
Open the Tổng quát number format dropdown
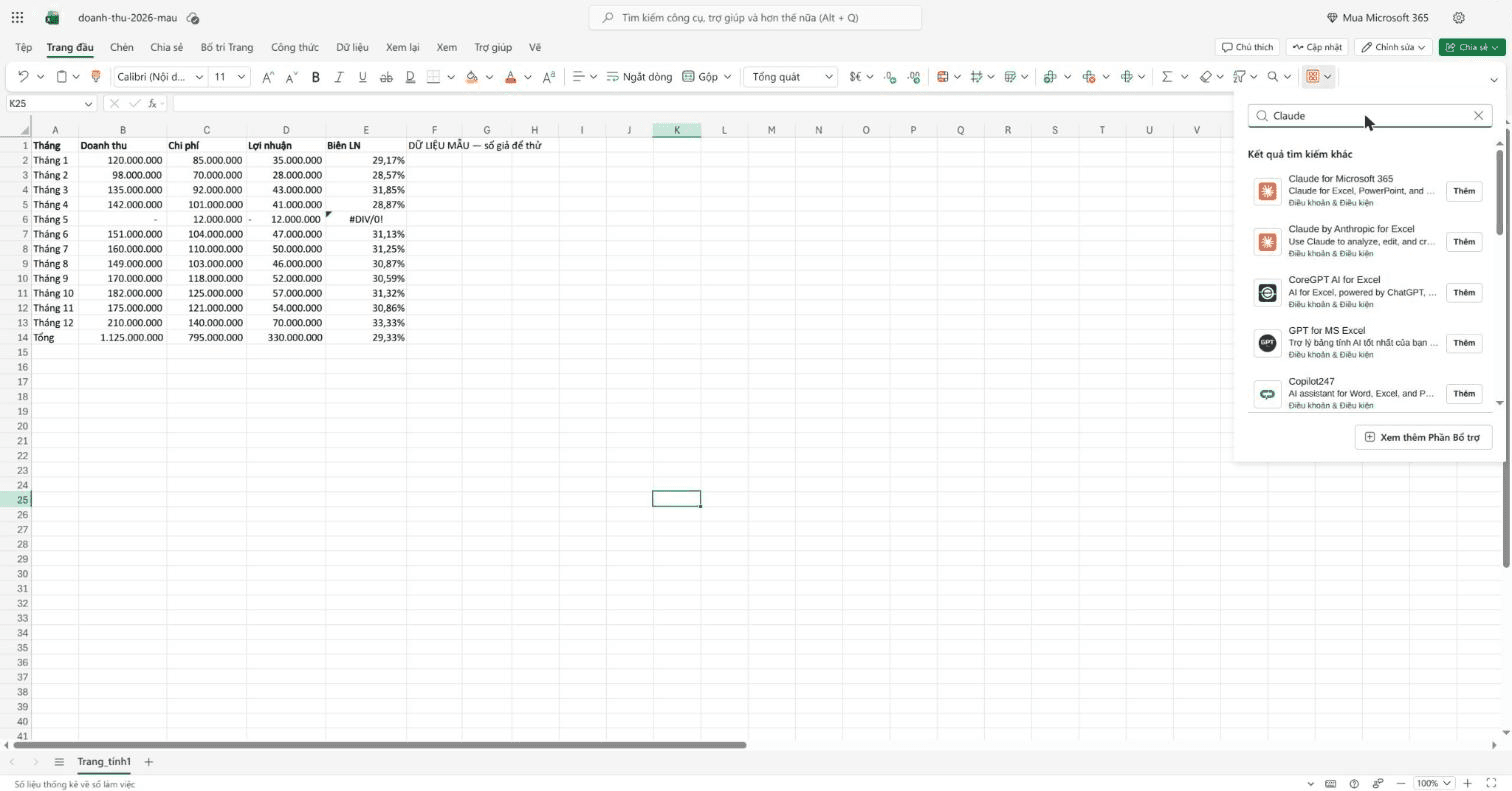(790, 77)
